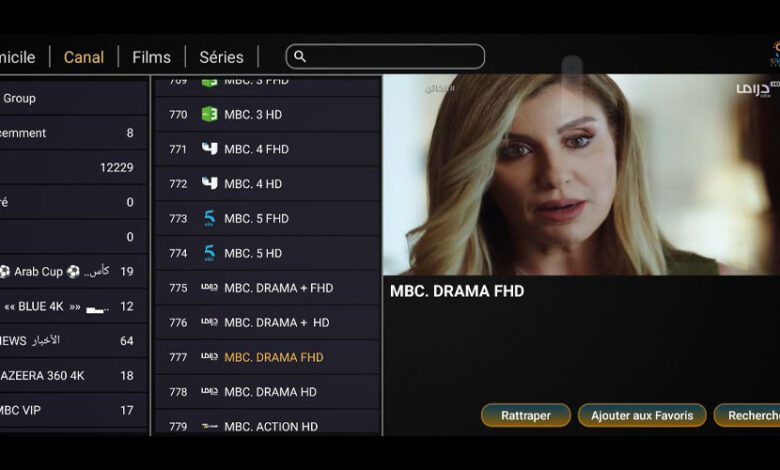Viewport: 780px width, 470px height.
Task: Click the MBC Drama HD logo icon
Action: pyautogui.click(x=209, y=391)
